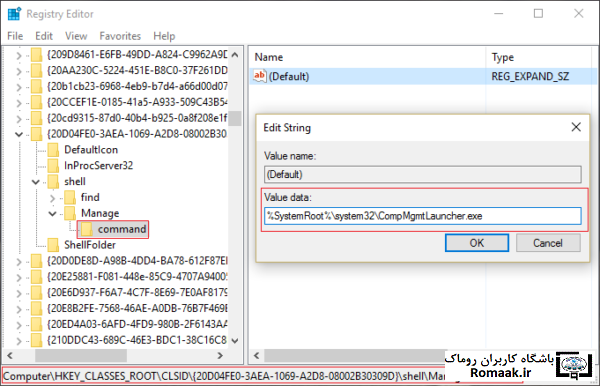
Task: Select the ShellFolder folder icon
Action: [x=53, y=245]
